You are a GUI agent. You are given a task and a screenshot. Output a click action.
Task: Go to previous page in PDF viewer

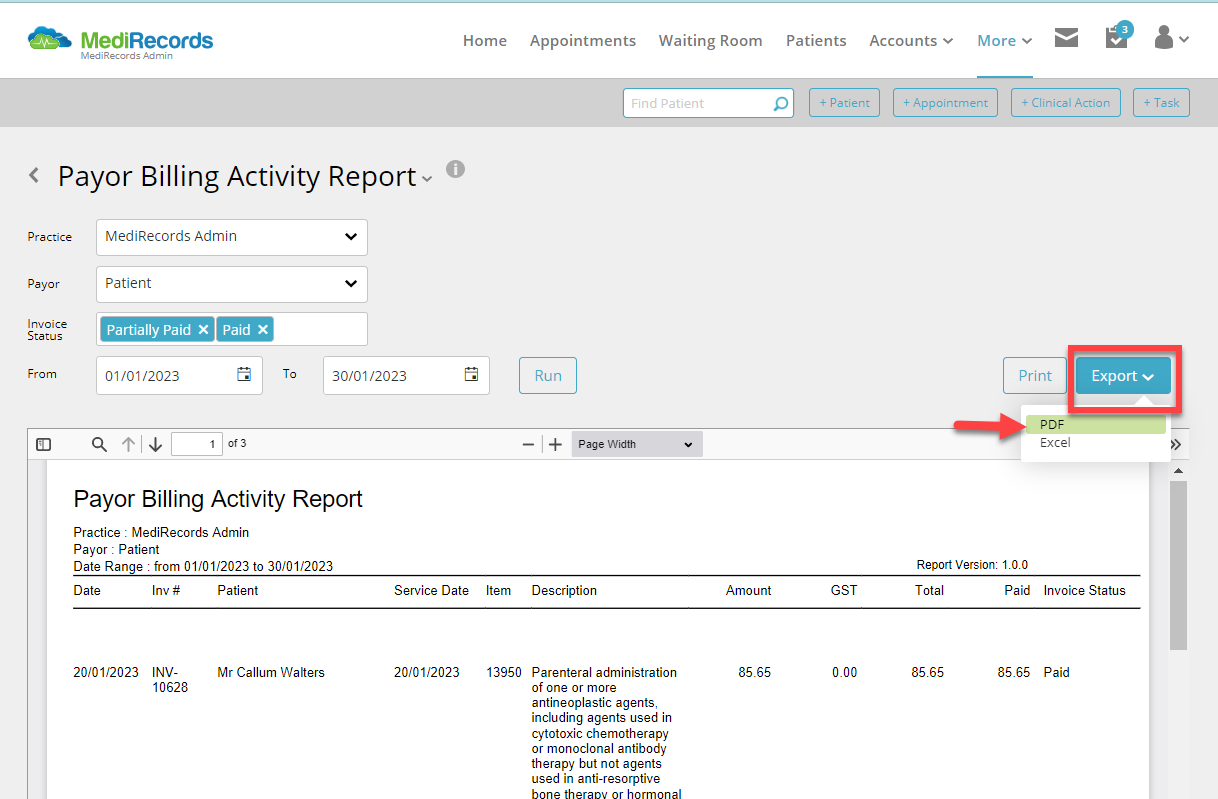click(x=128, y=444)
